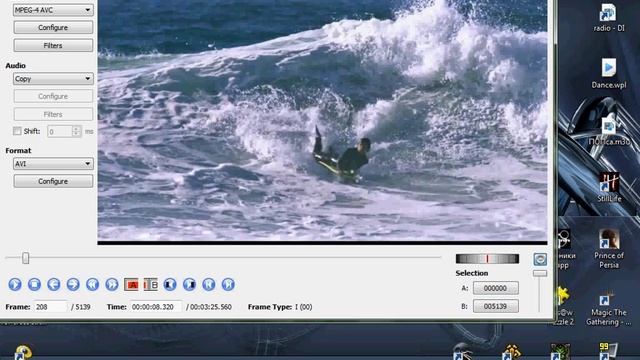The width and height of the screenshot is (640, 360).
Task: Click the 'Audio' section heading
Action: [16, 65]
